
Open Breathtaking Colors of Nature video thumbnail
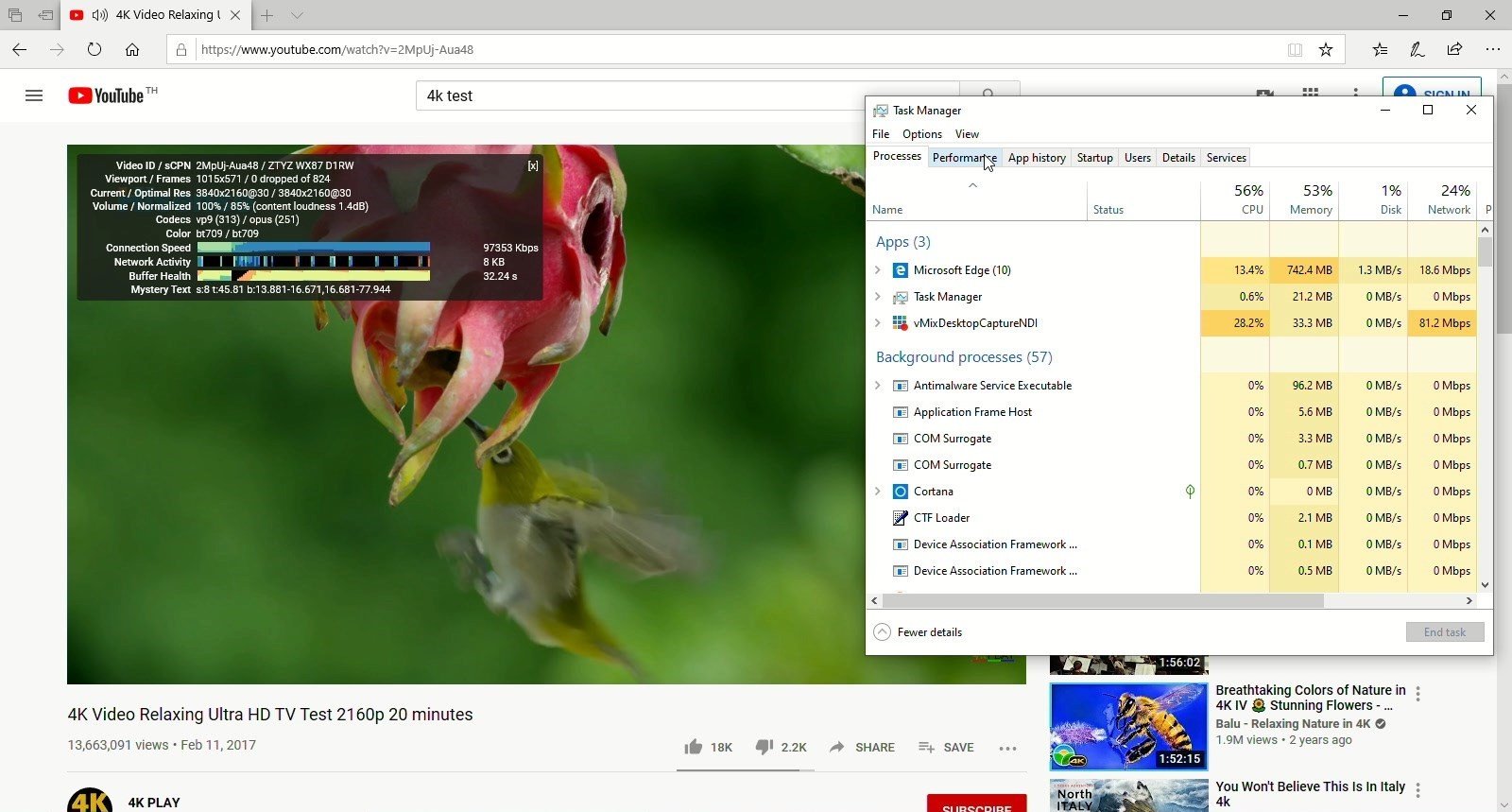(1128, 726)
